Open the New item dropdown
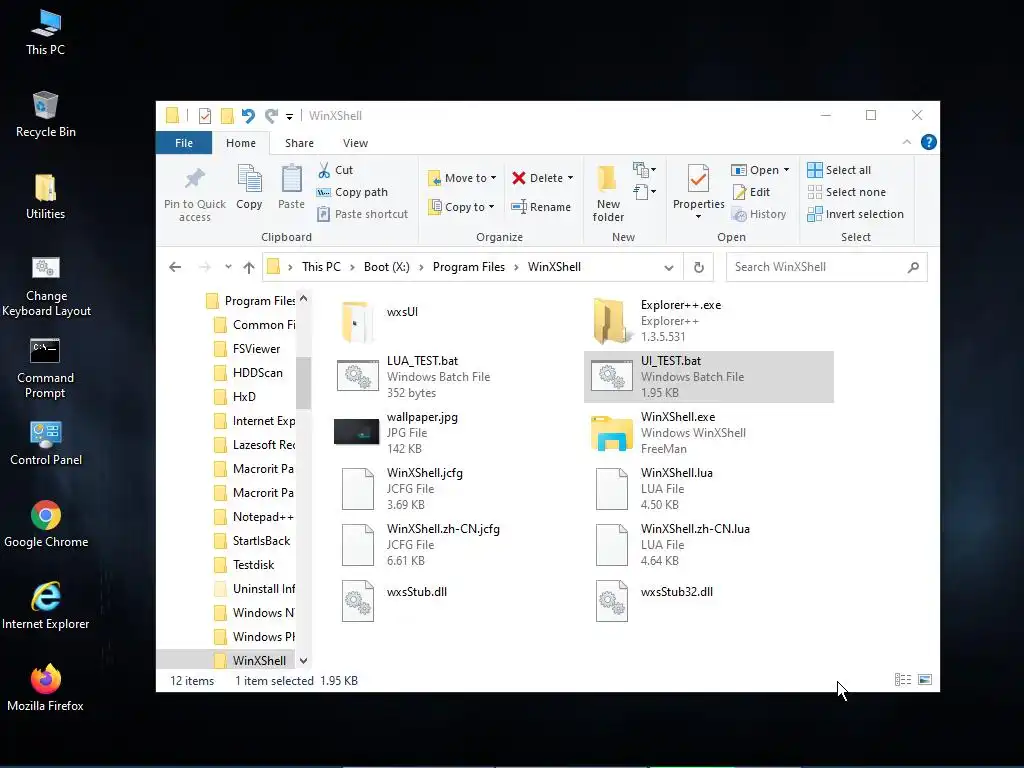Image resolution: width=1024 pixels, height=768 pixels. [x=645, y=170]
